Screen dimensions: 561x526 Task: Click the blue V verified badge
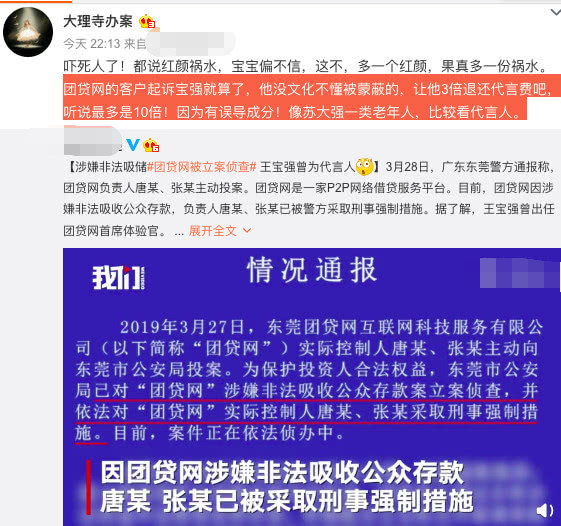click(133, 145)
